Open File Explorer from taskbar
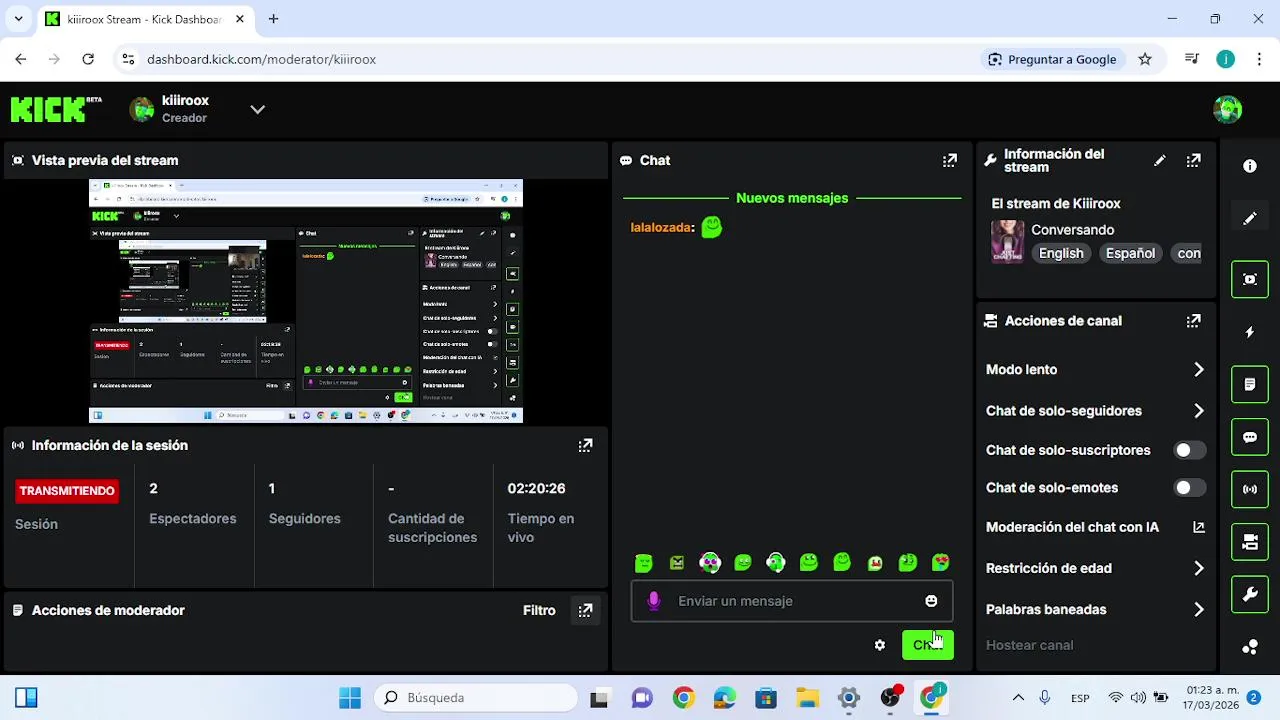1280x720 pixels. (x=807, y=698)
